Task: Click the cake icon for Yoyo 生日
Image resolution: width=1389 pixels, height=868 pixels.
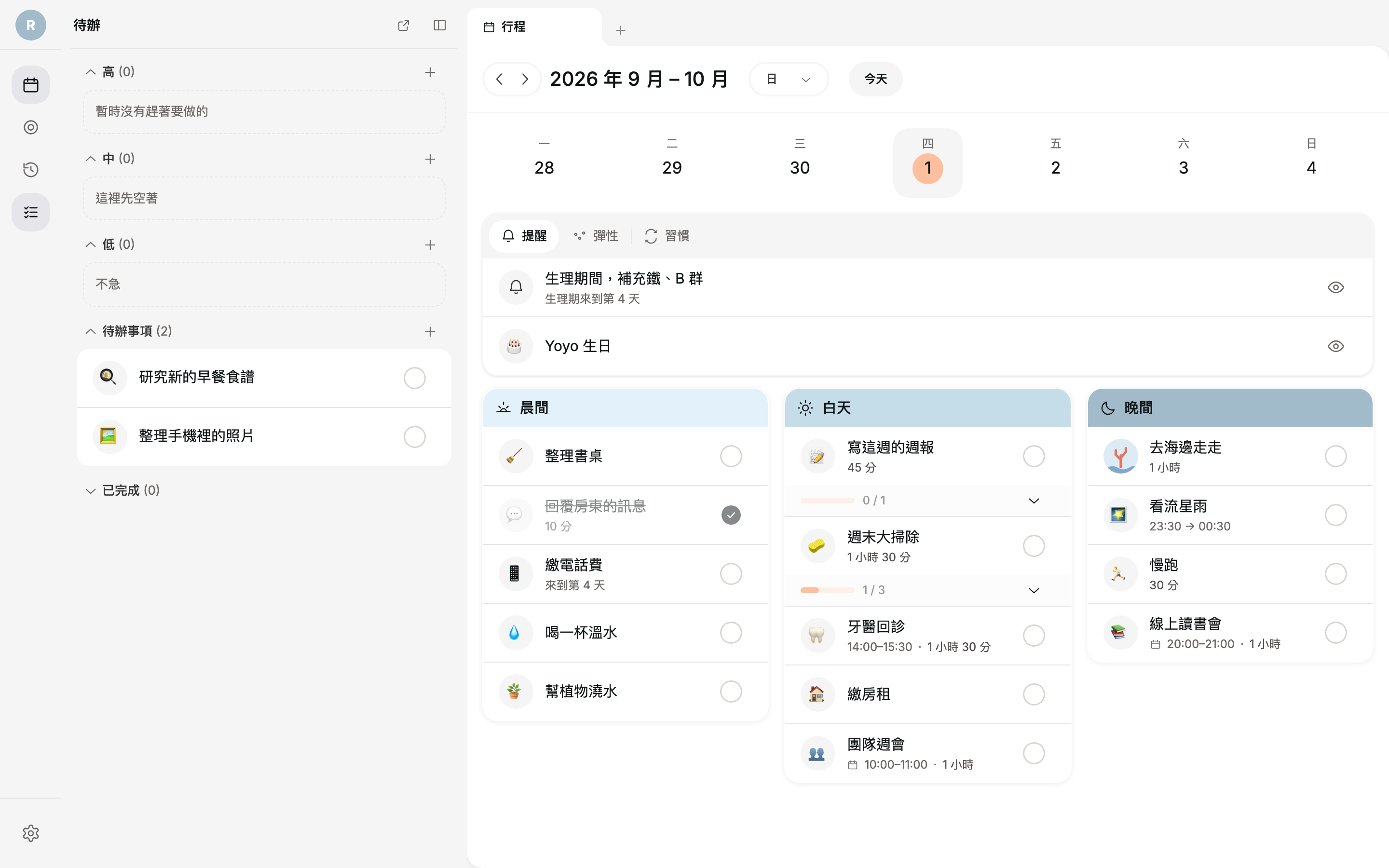Action: pyautogui.click(x=515, y=346)
